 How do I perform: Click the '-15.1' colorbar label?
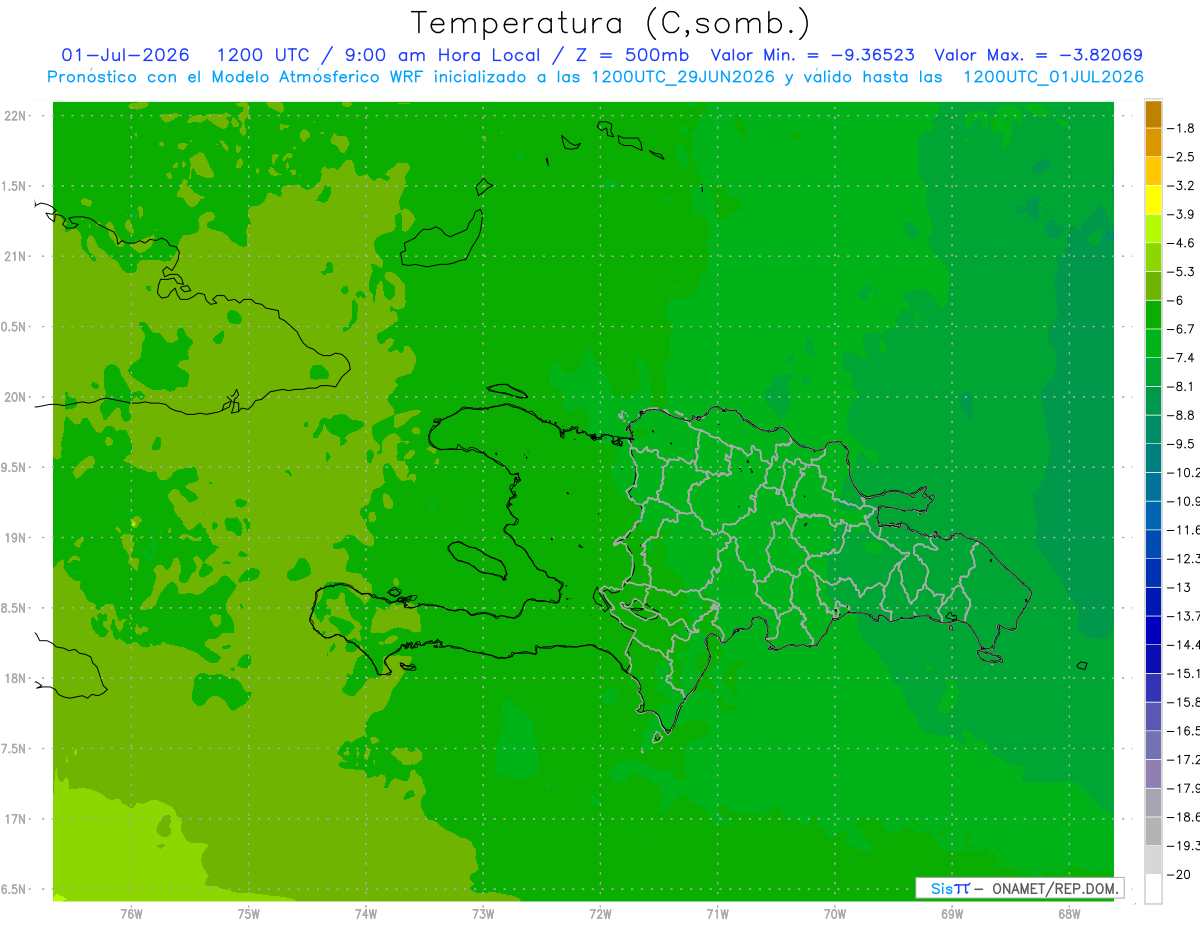1183,674
